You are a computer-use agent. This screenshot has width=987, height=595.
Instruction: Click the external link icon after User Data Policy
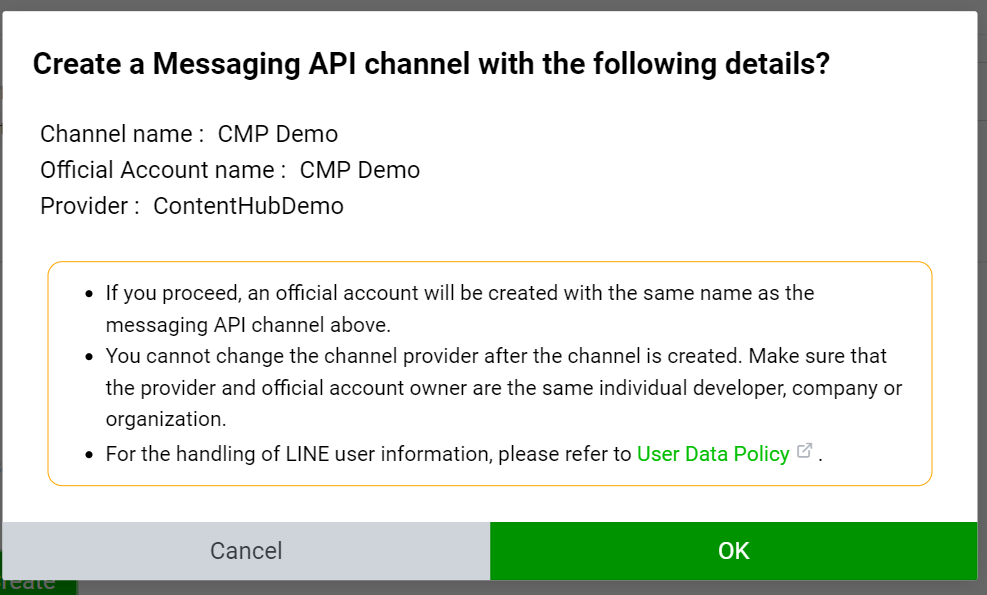tap(804, 451)
